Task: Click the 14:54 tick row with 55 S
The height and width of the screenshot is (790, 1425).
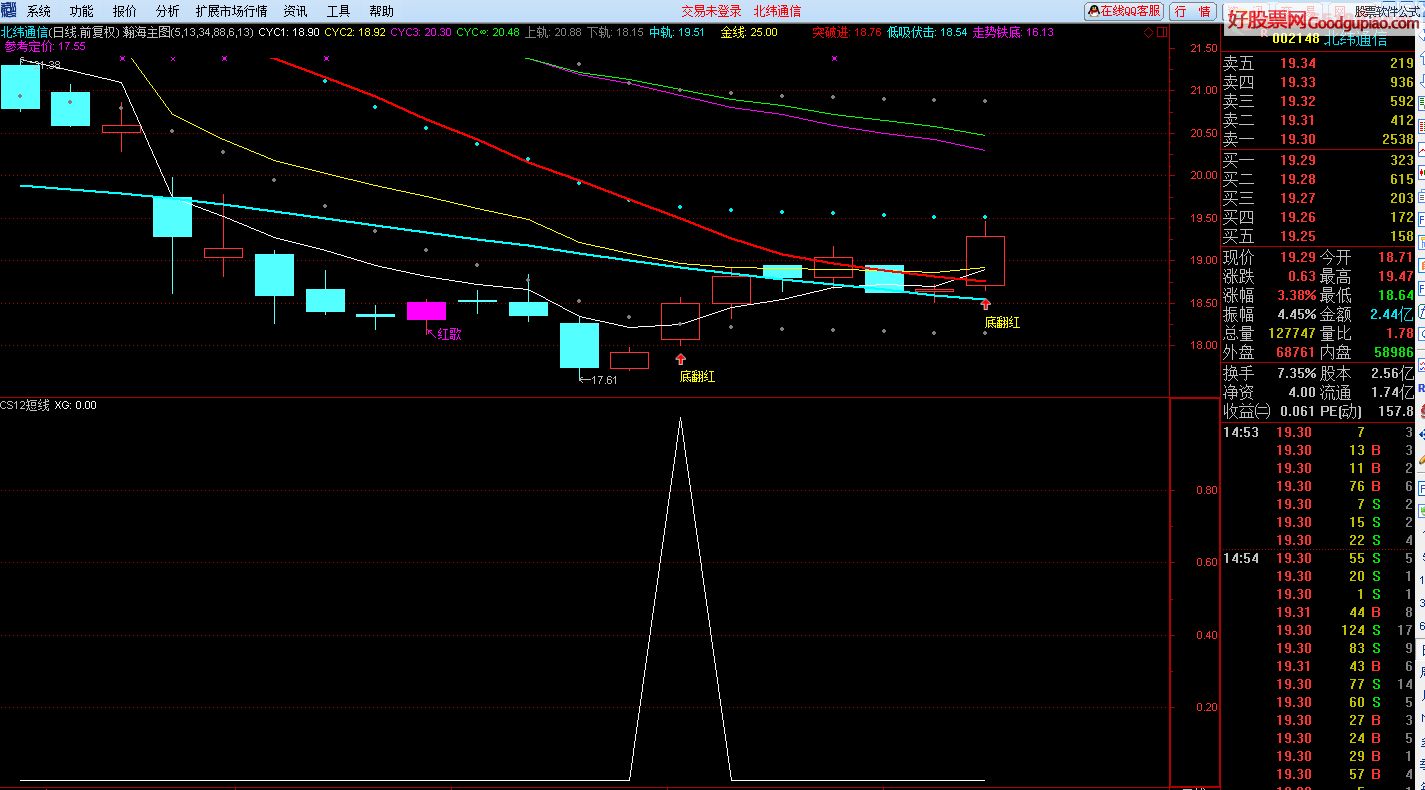Action: tap(1319, 558)
